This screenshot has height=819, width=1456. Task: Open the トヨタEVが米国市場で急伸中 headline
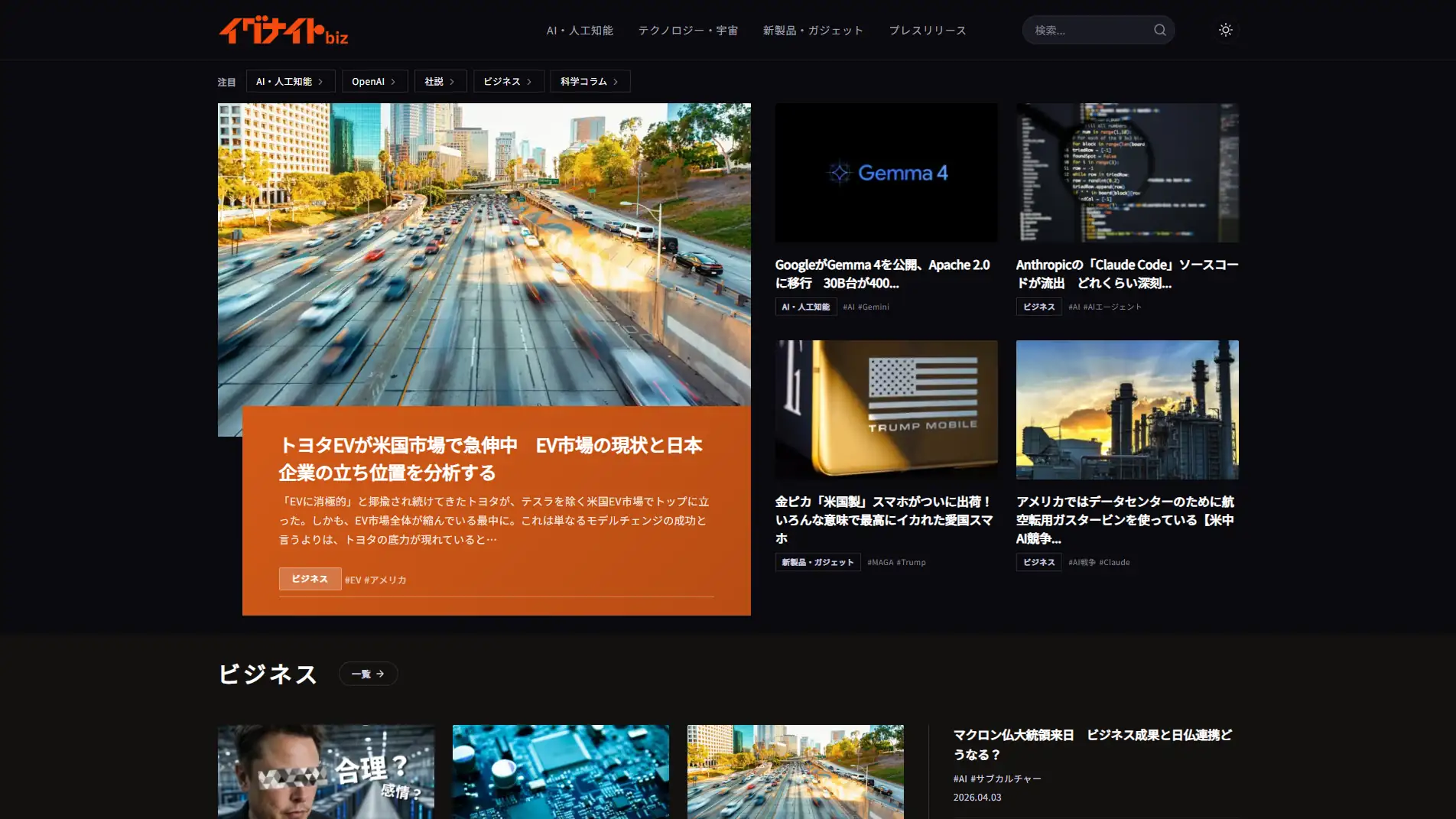(x=490, y=459)
